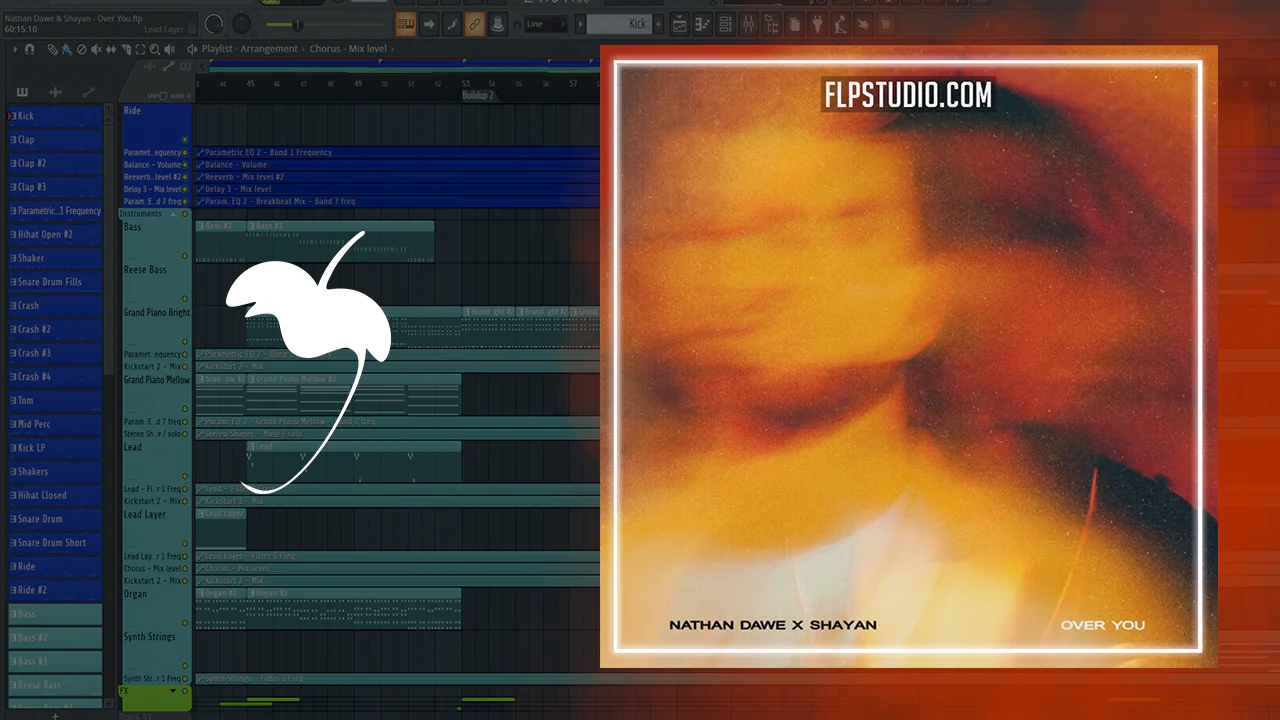The image size is (1280, 720).
Task: Select the Mute tool
Action: (x=96, y=49)
